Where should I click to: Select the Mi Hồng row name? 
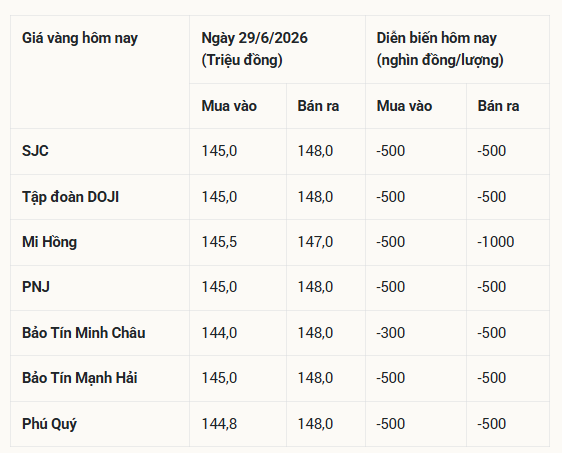[x=49, y=242]
